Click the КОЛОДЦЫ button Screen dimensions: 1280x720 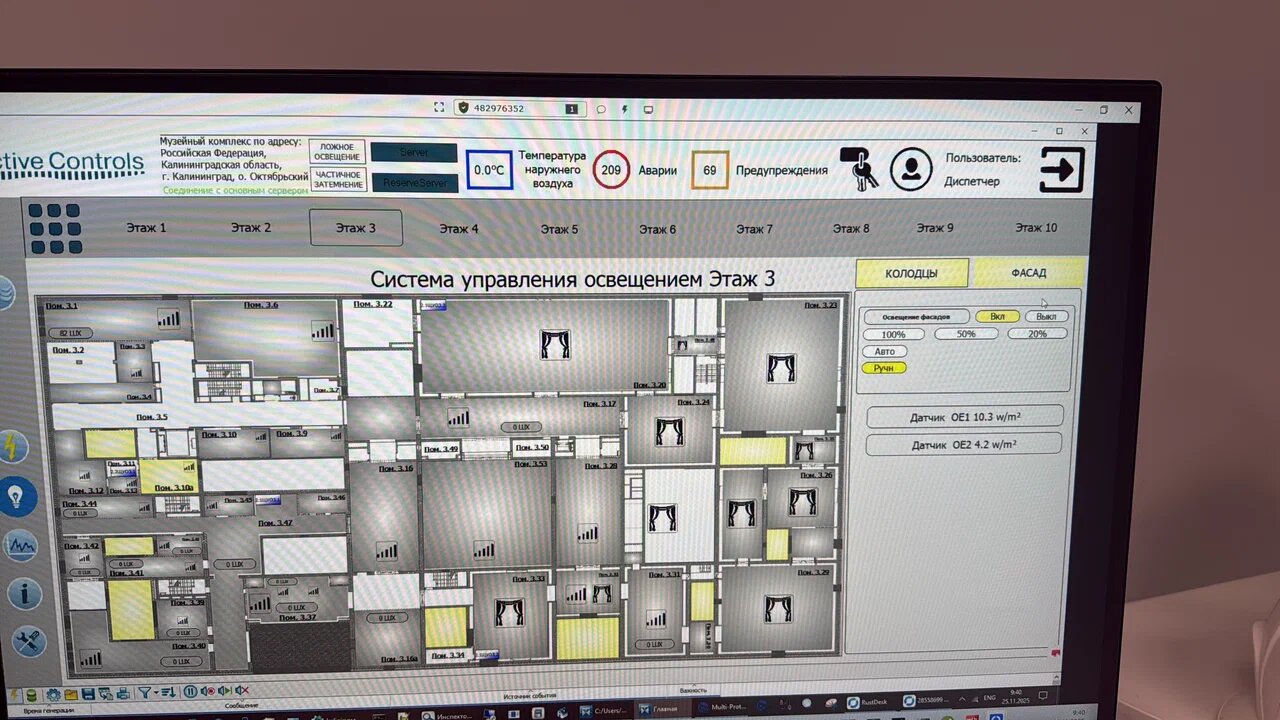coord(912,273)
